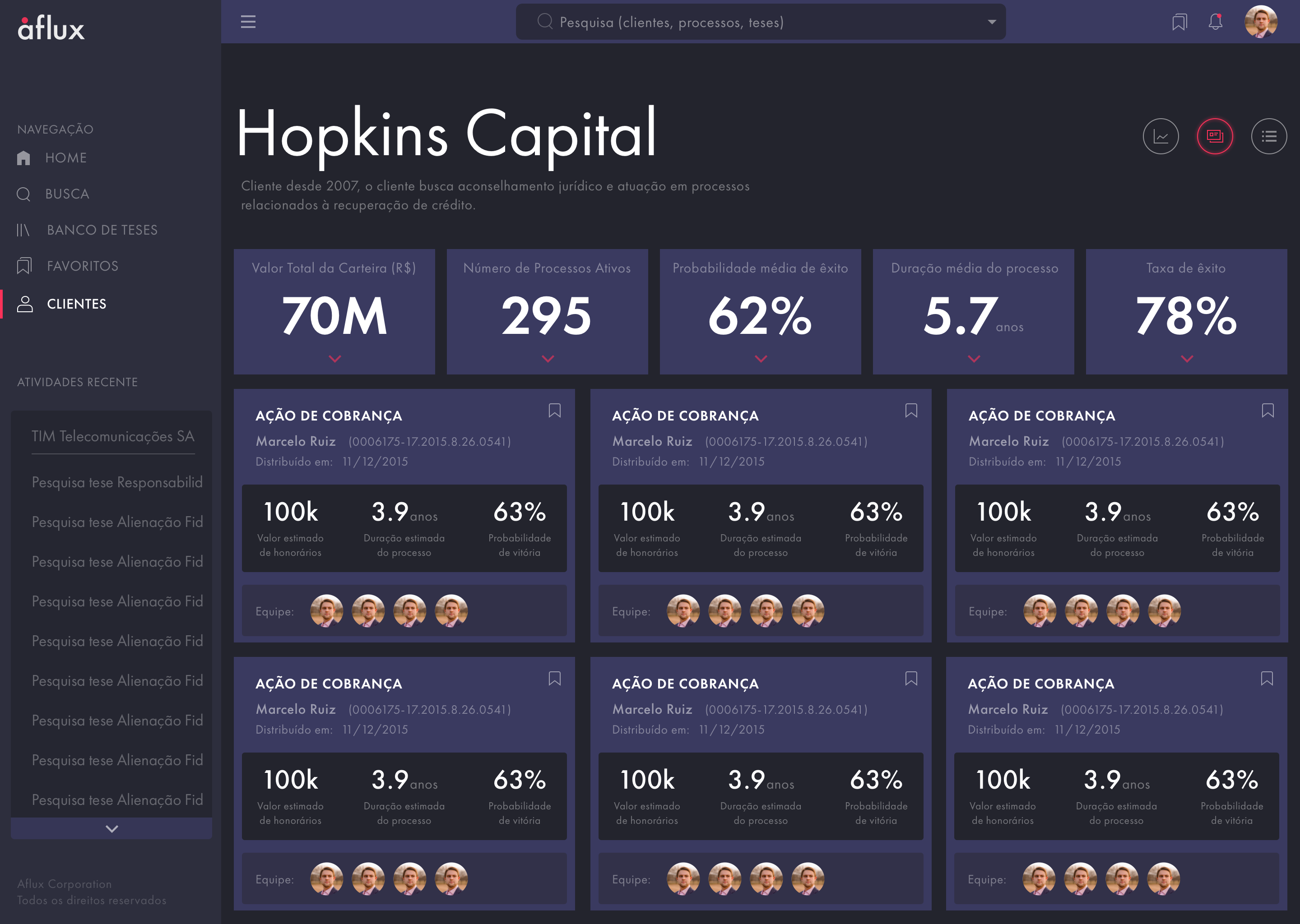Click the search magnifier icon in search bar
Viewport: 1300px width, 924px height.
[x=545, y=22]
